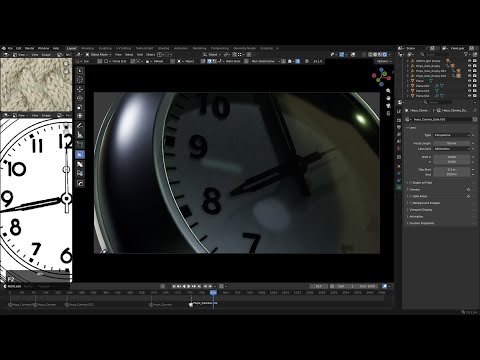Open the Output properties tab
Viewport: 480px width, 360px height.
[399, 127]
